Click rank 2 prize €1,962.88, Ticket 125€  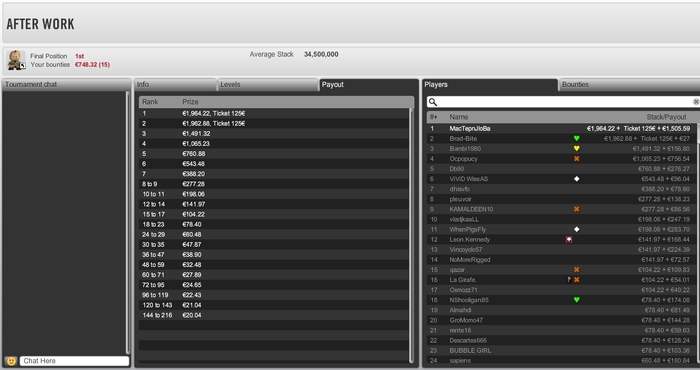click(x=213, y=123)
